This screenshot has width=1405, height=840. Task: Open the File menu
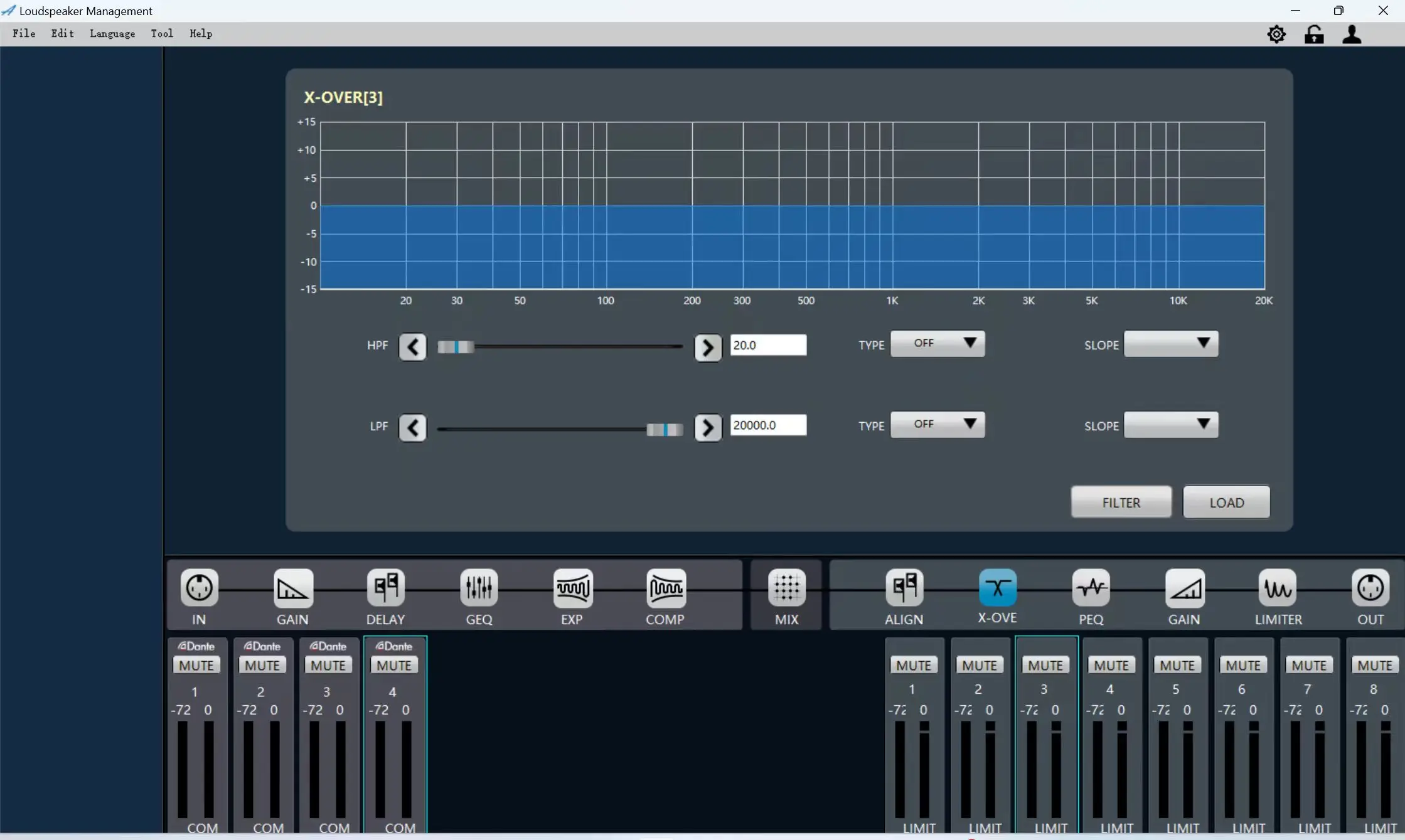click(24, 34)
